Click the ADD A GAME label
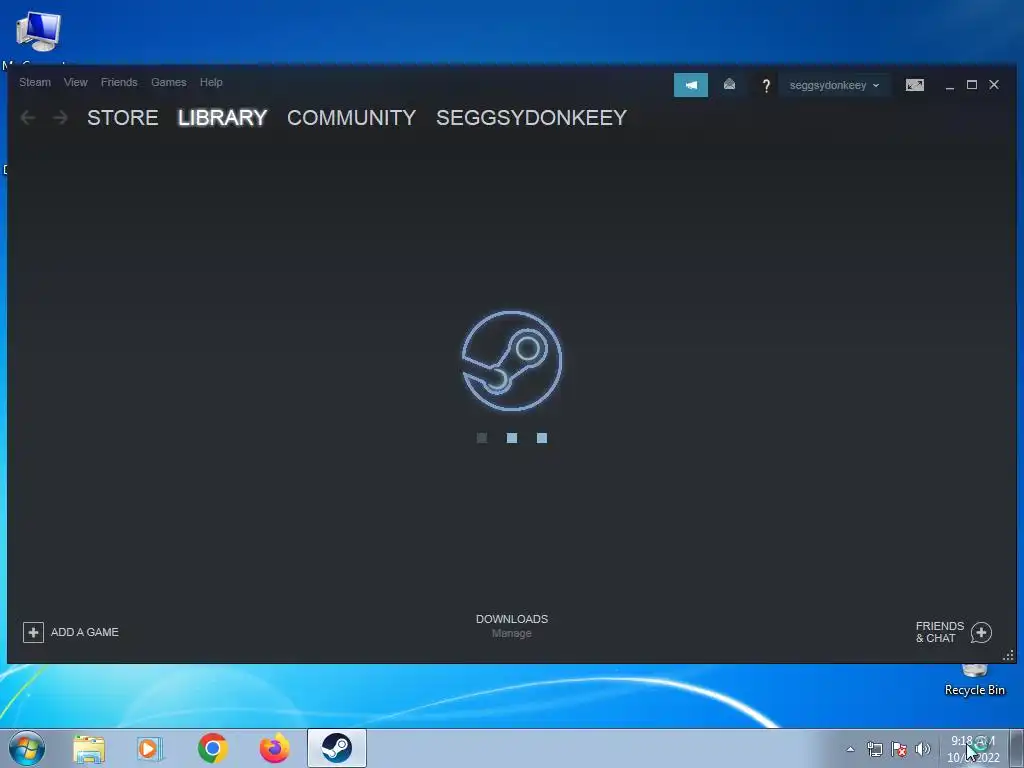Screen dimensions: 1024x768 tap(85, 632)
